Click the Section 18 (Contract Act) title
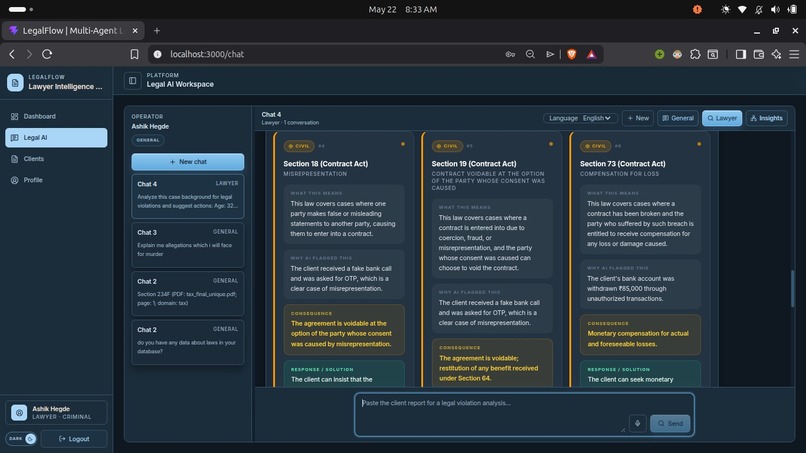 click(x=325, y=164)
